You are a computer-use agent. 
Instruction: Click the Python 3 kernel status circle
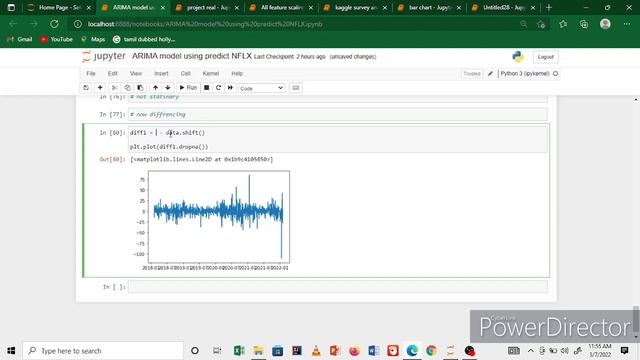(x=556, y=73)
